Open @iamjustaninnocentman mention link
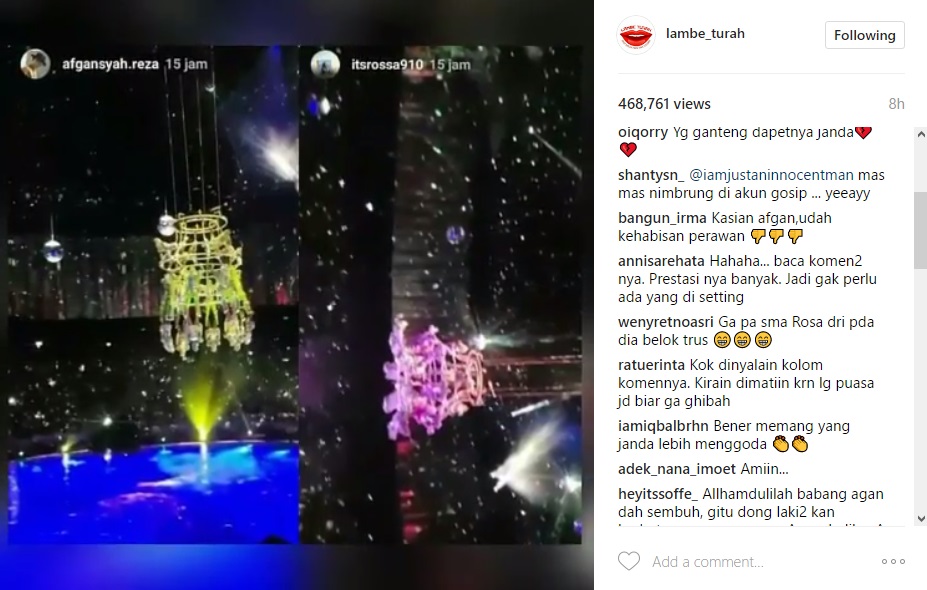This screenshot has width=927, height=590. (771, 175)
